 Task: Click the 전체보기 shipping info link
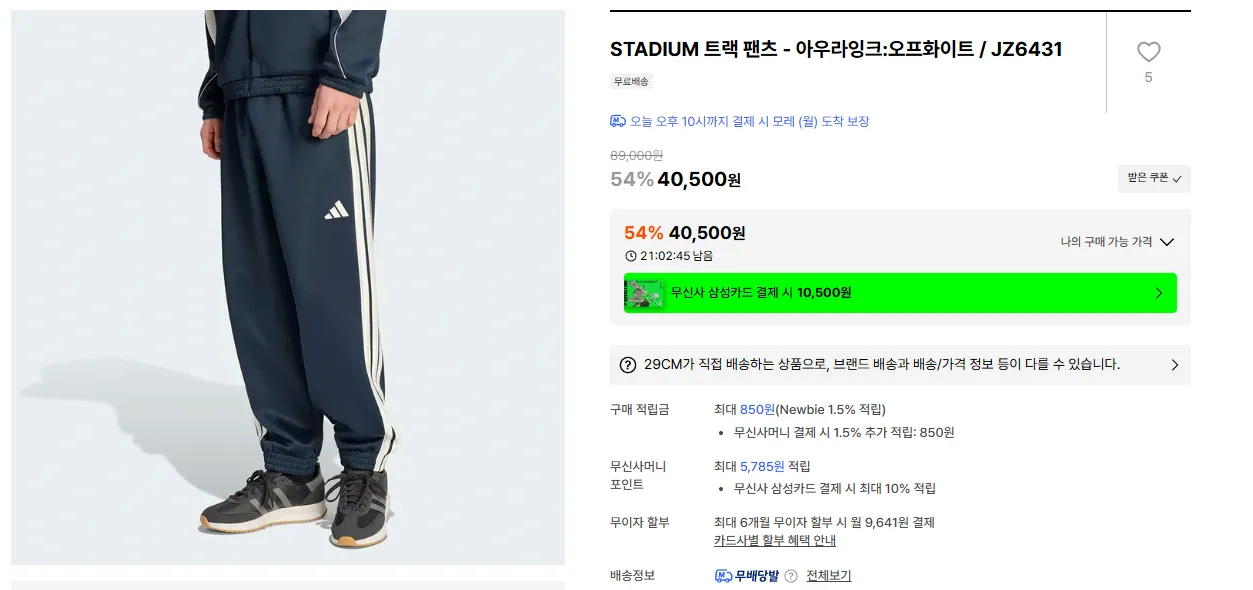pos(829,576)
